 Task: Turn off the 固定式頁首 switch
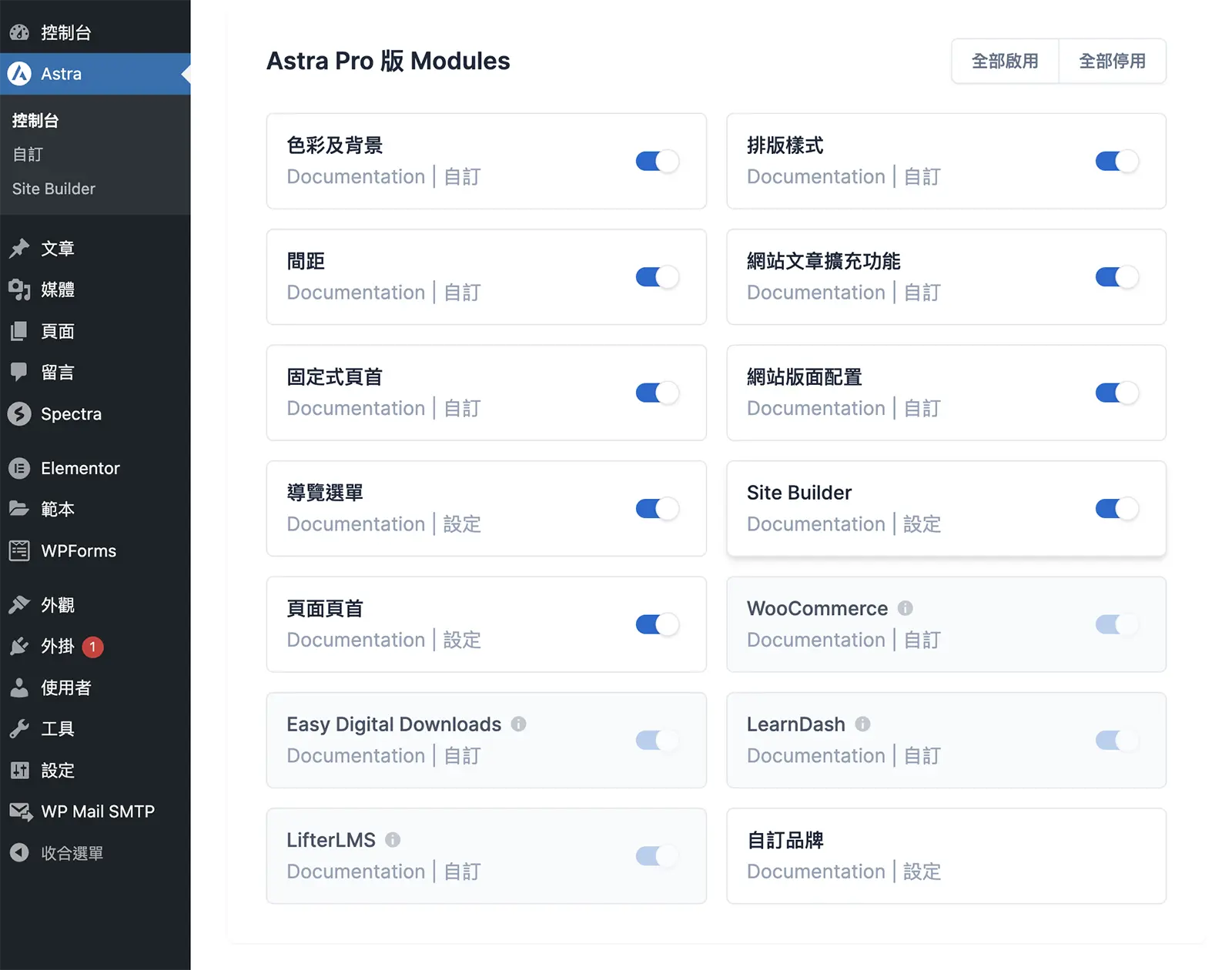[657, 393]
